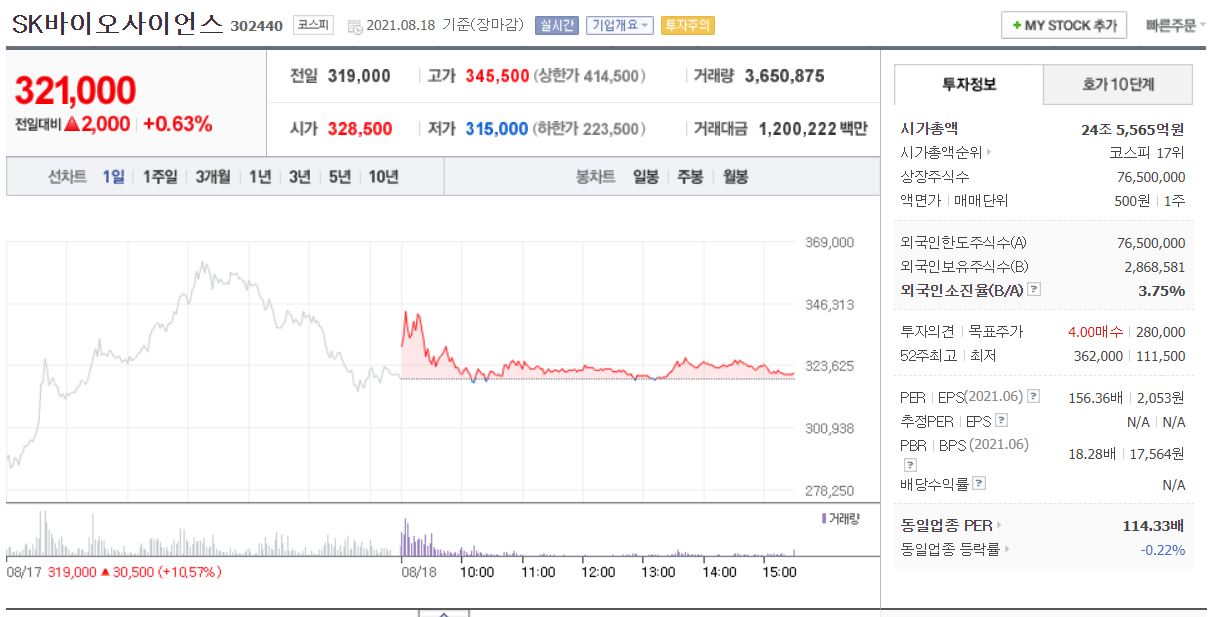Open help icon under PBR BPS row

[909, 465]
